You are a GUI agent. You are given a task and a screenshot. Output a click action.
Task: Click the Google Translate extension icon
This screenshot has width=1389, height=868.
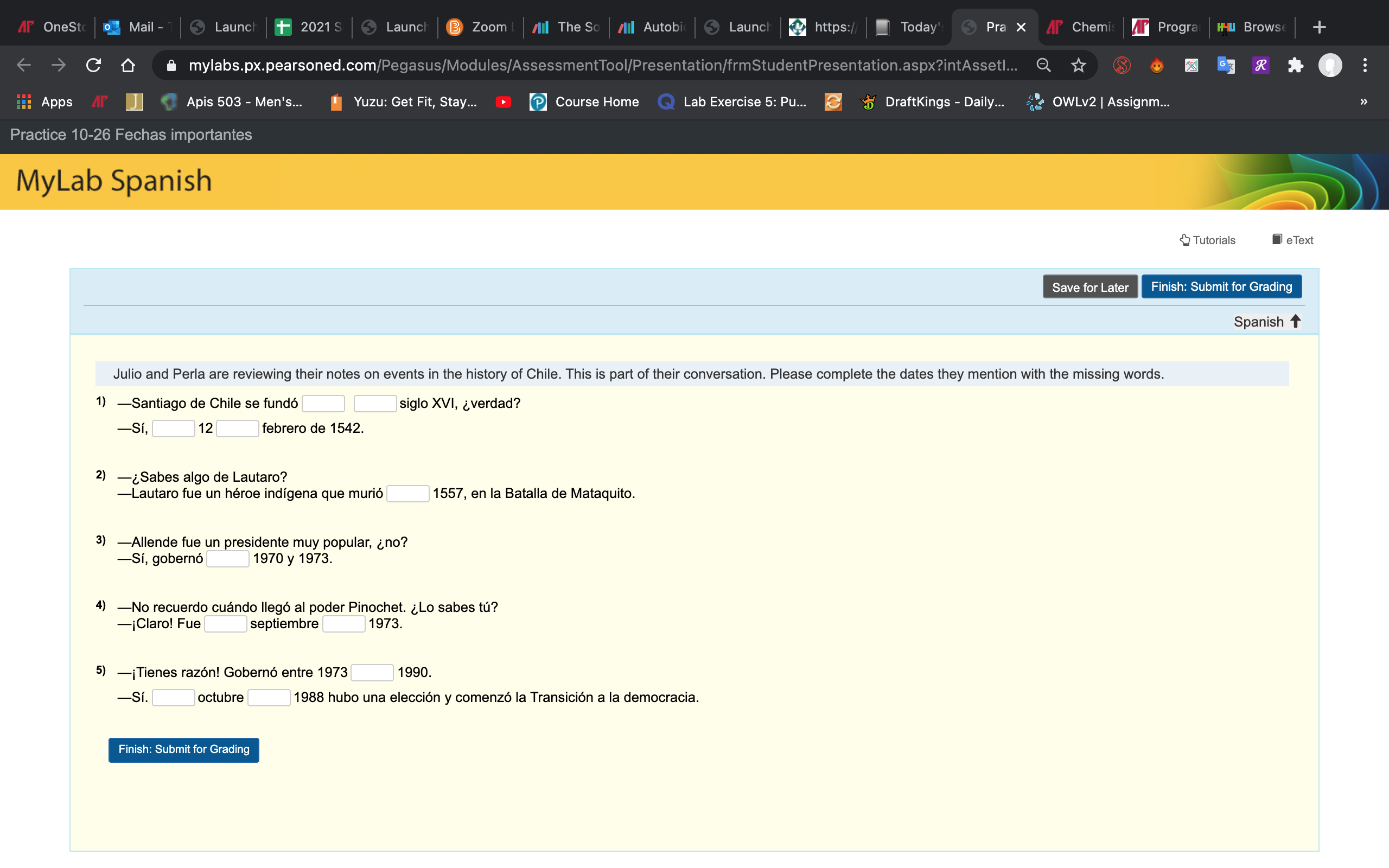1226,66
